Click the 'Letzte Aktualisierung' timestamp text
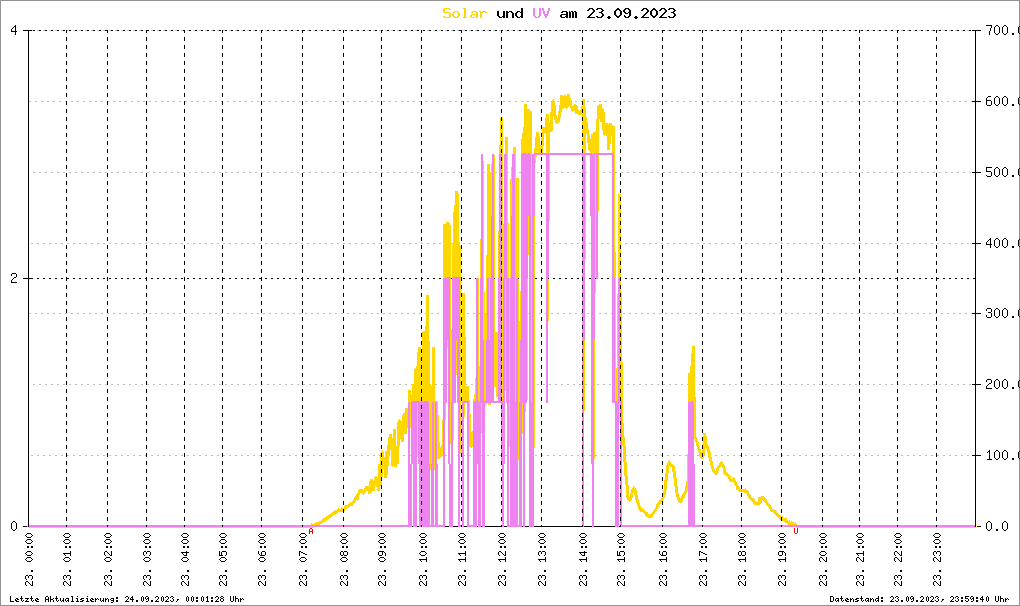The height and width of the screenshot is (606, 1020). click(127, 599)
